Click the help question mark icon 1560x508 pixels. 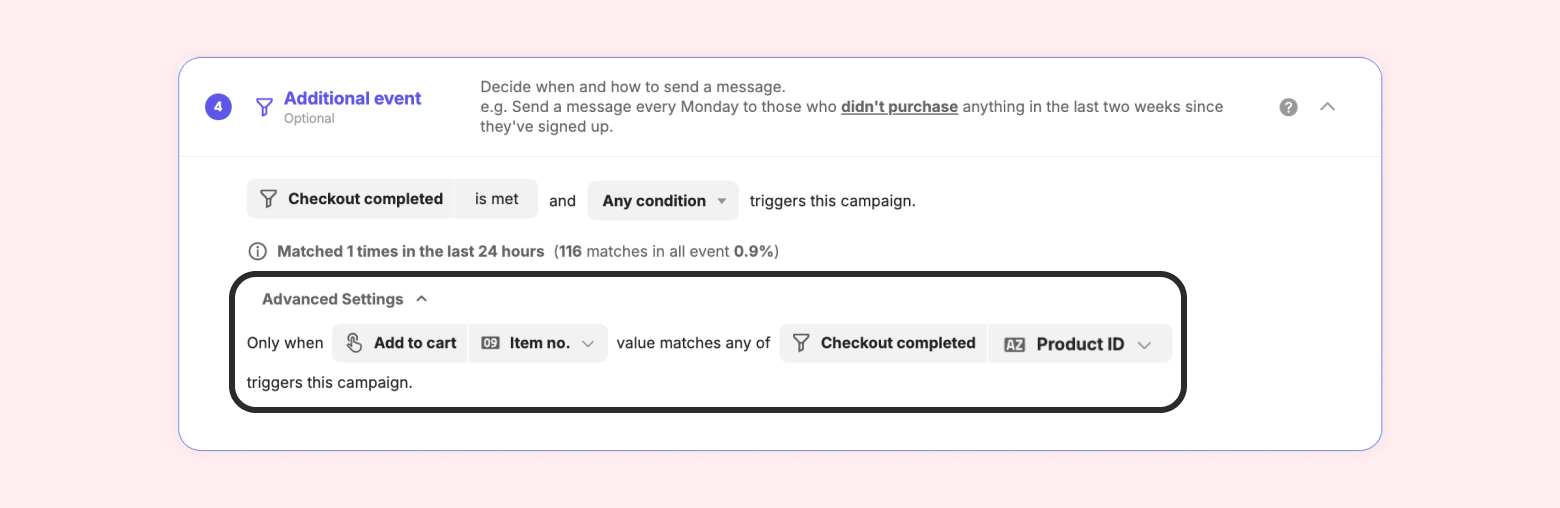(x=1288, y=107)
